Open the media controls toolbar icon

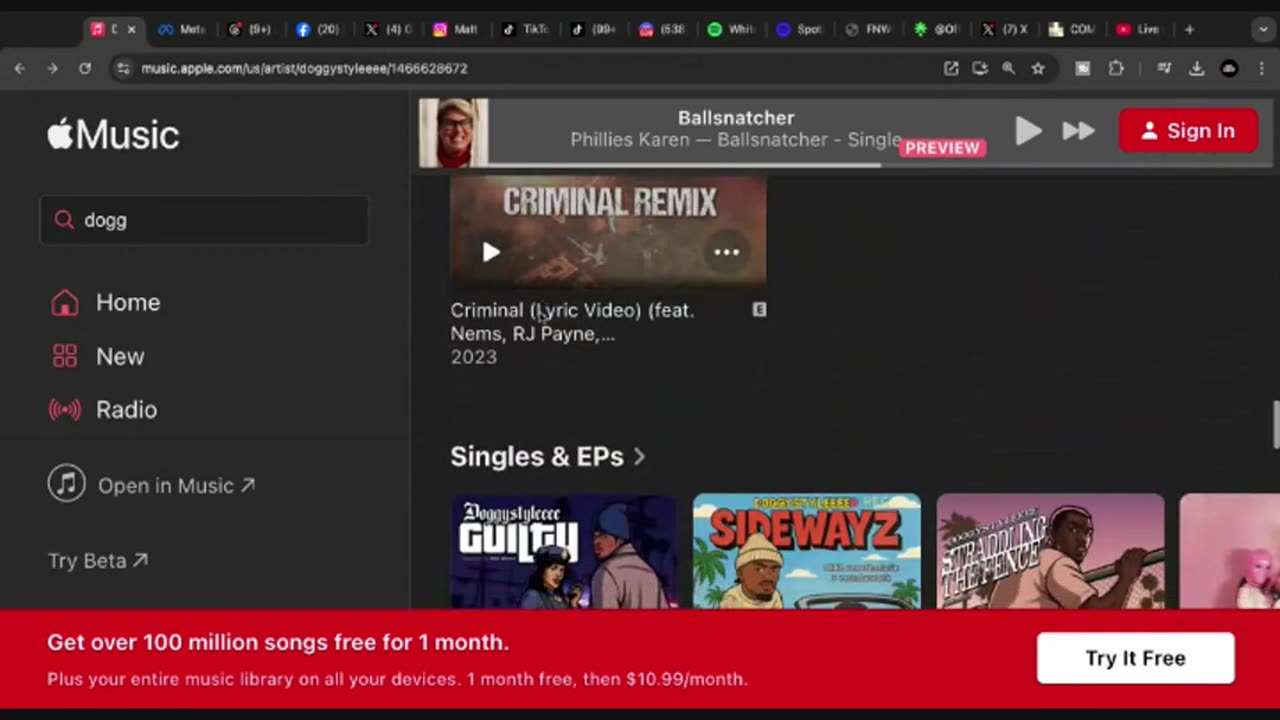point(1164,68)
